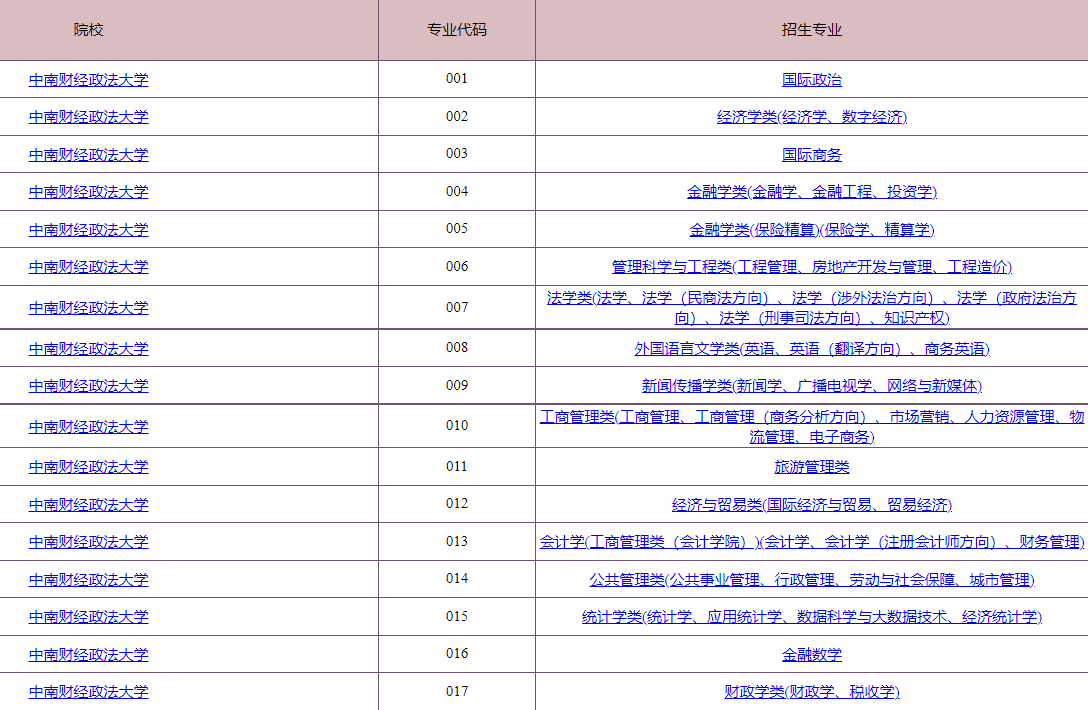Select major code cell 002
The height and width of the screenshot is (710, 1088).
[457, 116]
